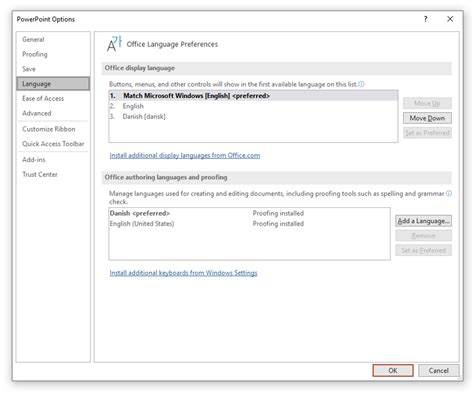Click the help question mark icon
Image resolution: width=474 pixels, height=399 pixels.
click(425, 19)
